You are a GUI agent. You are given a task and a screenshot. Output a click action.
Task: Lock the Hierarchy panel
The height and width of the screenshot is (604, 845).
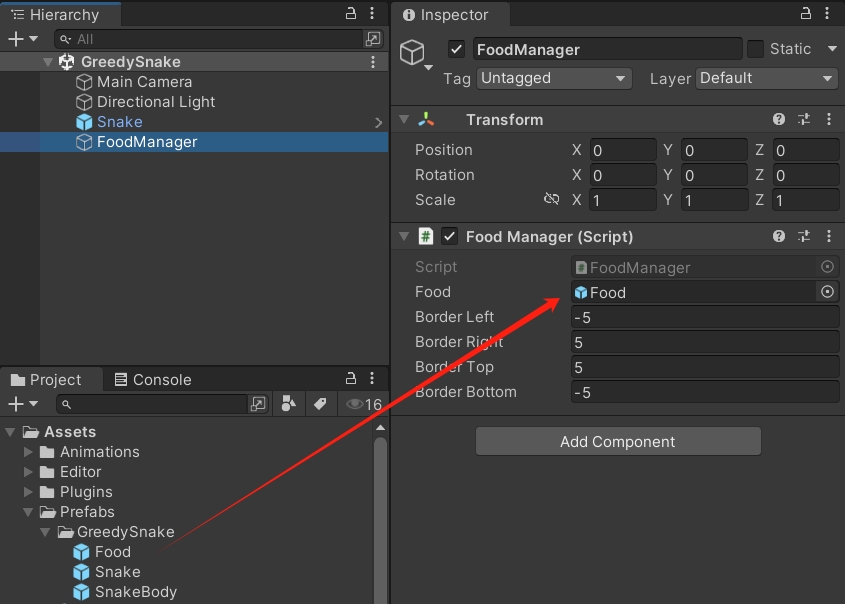[x=351, y=13]
